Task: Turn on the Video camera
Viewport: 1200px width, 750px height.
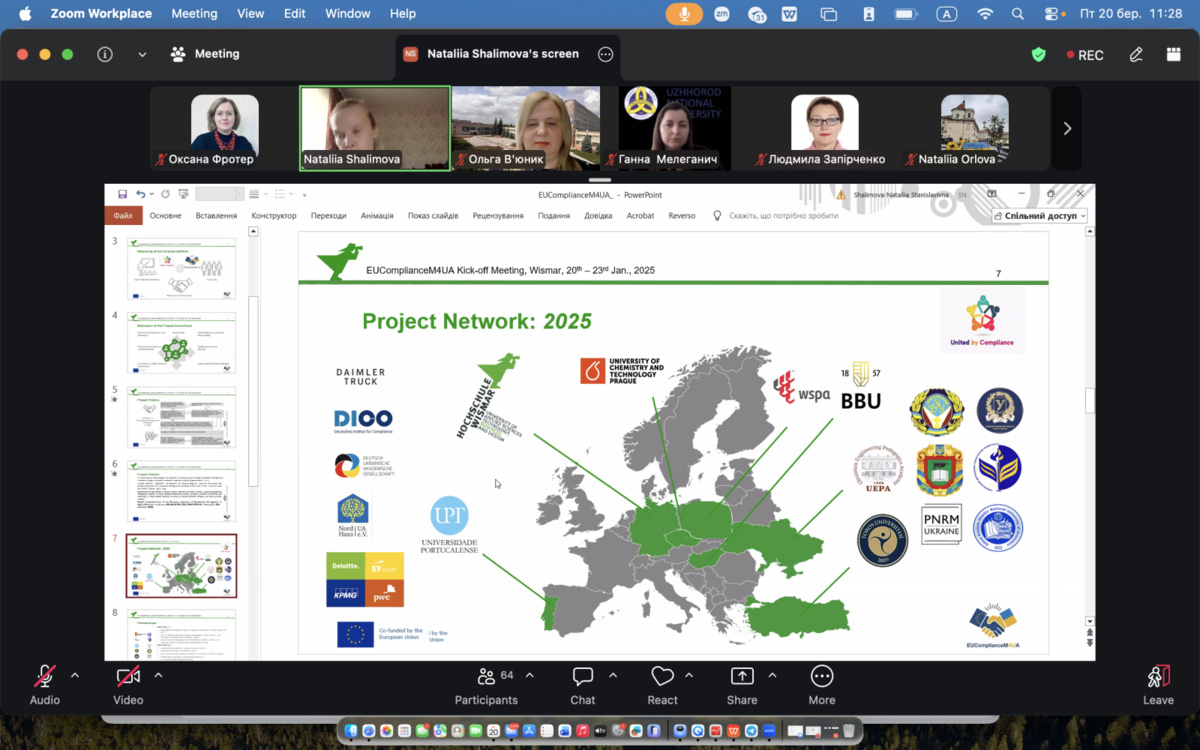Action: (x=127, y=677)
